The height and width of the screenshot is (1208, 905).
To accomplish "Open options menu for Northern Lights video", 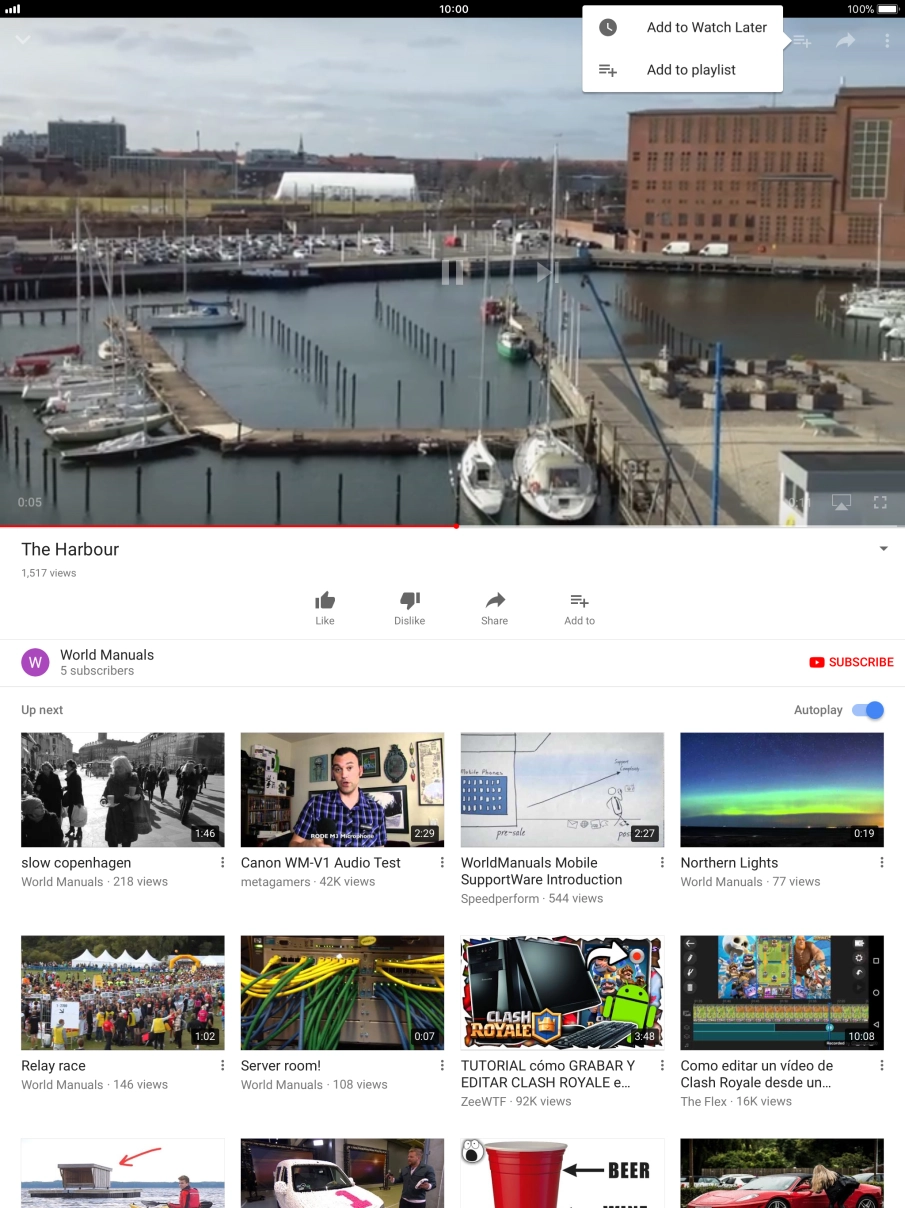I will (881, 863).
